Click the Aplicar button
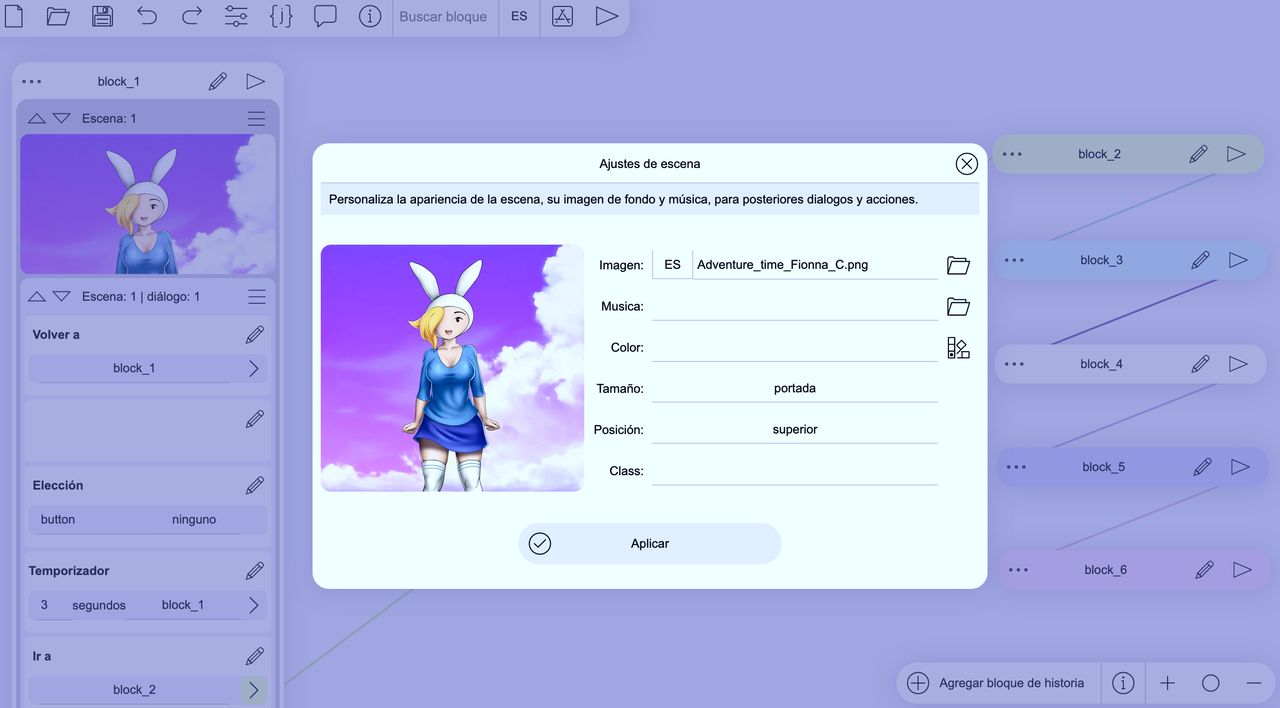The image size is (1280, 708). 649,543
